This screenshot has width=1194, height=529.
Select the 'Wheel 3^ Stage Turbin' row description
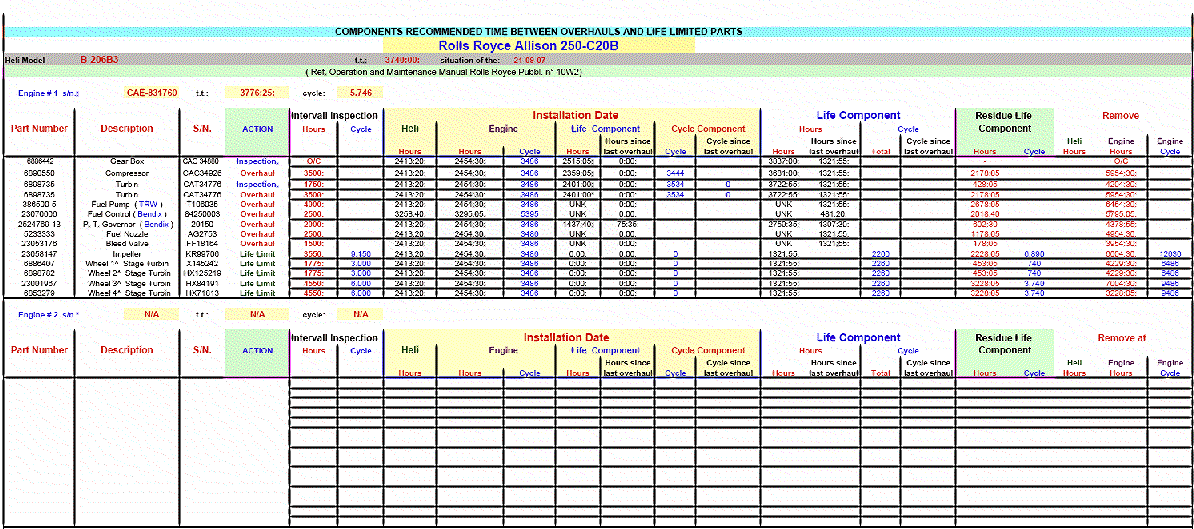pyautogui.click(x=126, y=282)
